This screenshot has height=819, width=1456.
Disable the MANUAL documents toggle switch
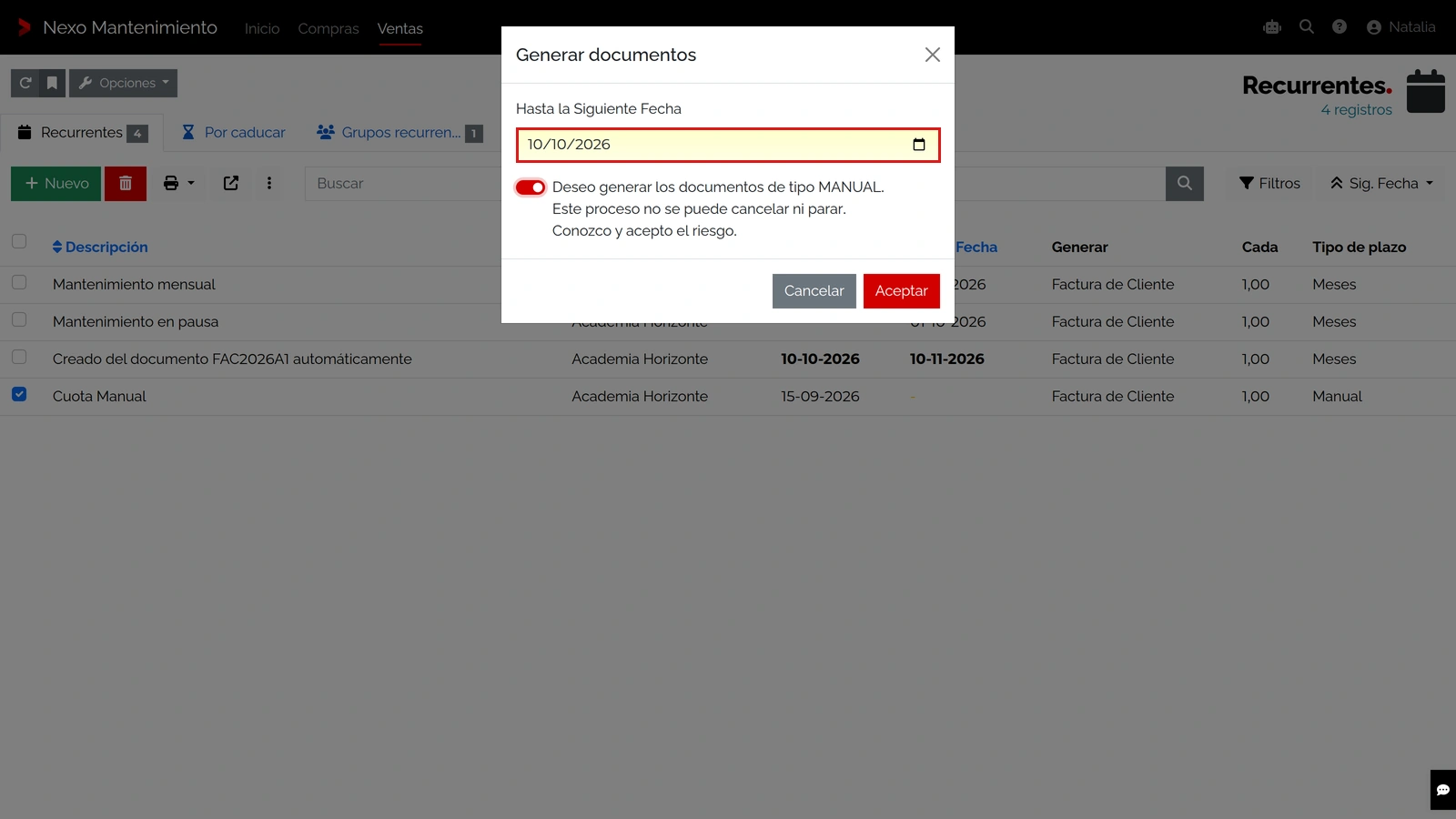(x=531, y=187)
